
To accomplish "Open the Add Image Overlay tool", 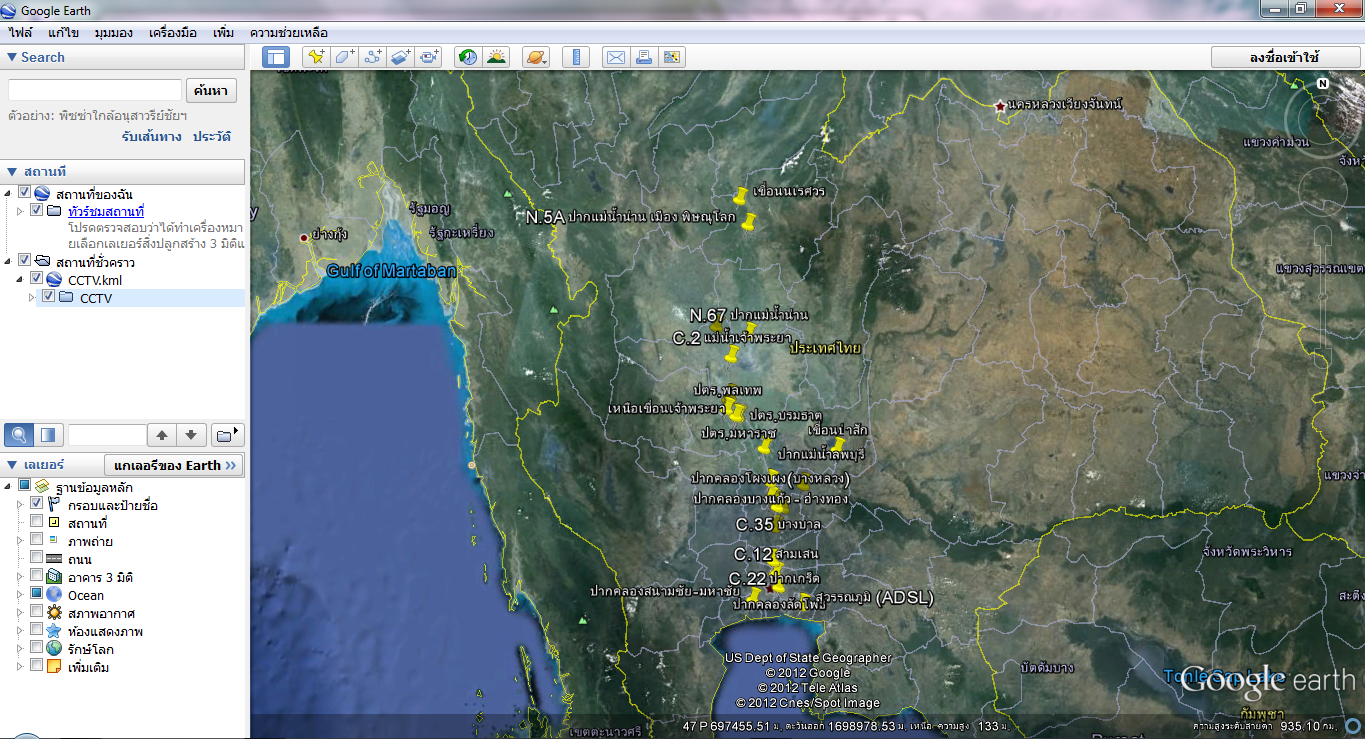I will [400, 57].
